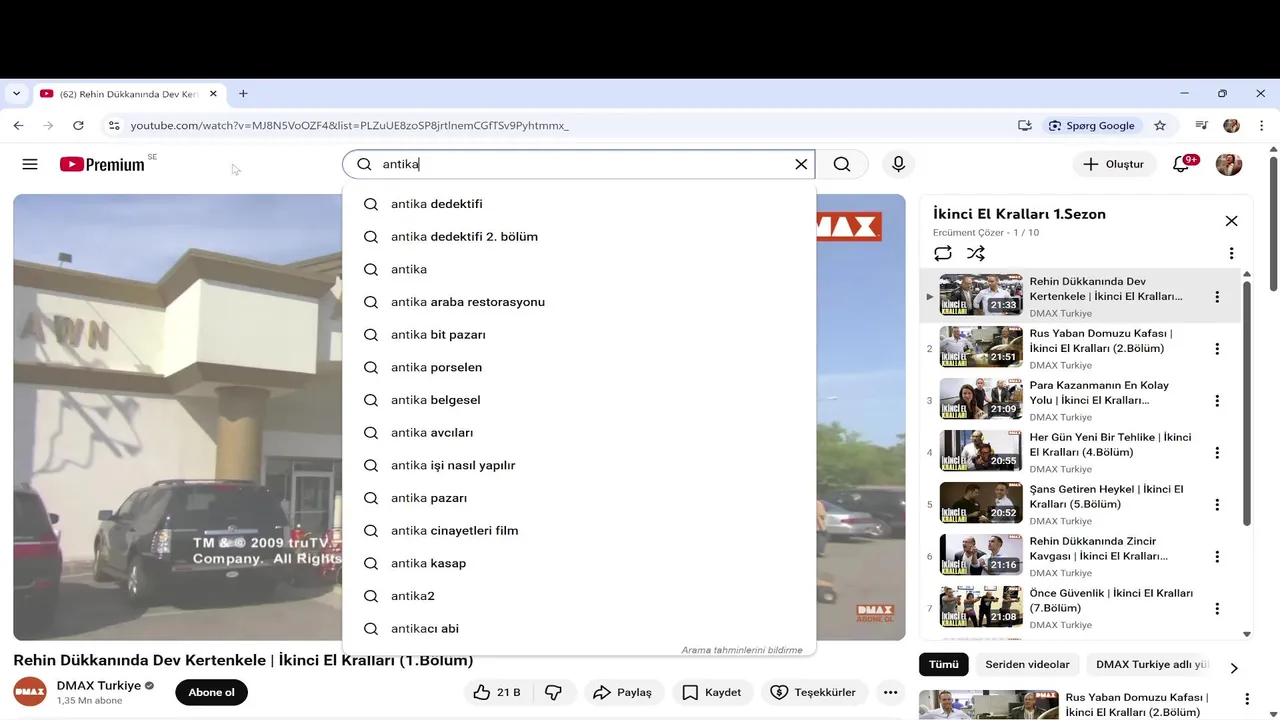The image size is (1280, 720).
Task: Toggle playlist loop icon
Action: pos(943,253)
